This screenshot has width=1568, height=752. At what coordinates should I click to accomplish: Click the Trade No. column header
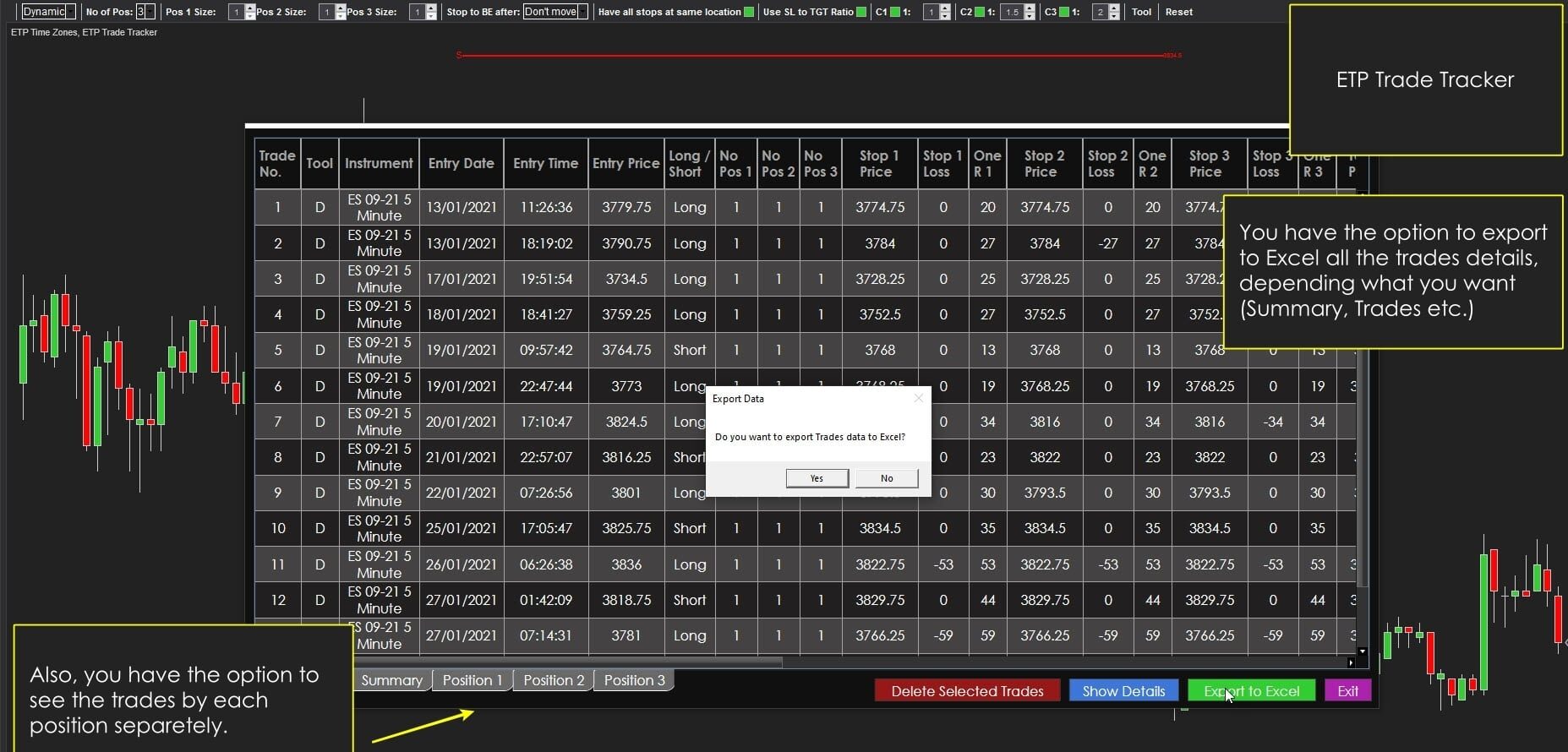[277, 163]
